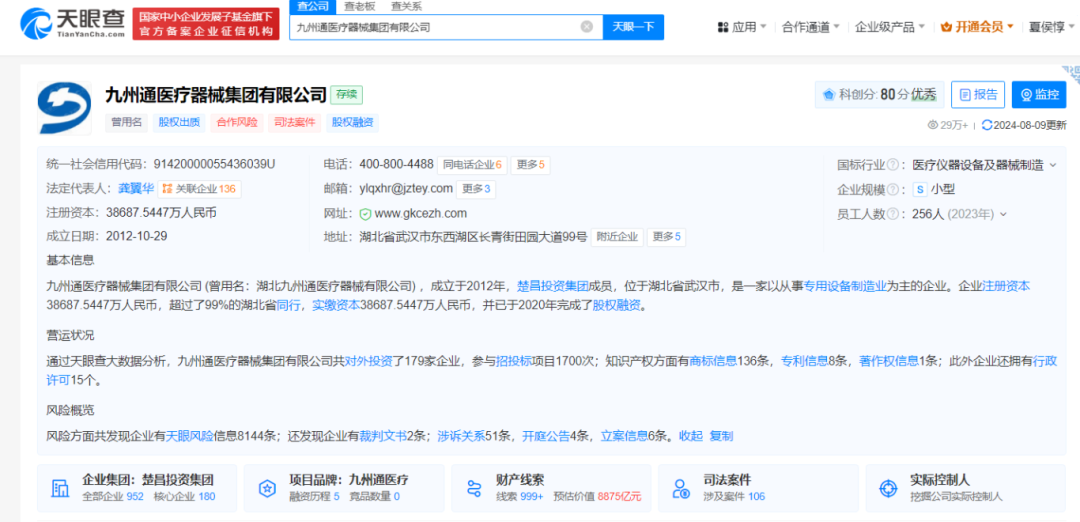Click 更多 5 next to address
This screenshot has height=522, width=1080.
point(667,237)
